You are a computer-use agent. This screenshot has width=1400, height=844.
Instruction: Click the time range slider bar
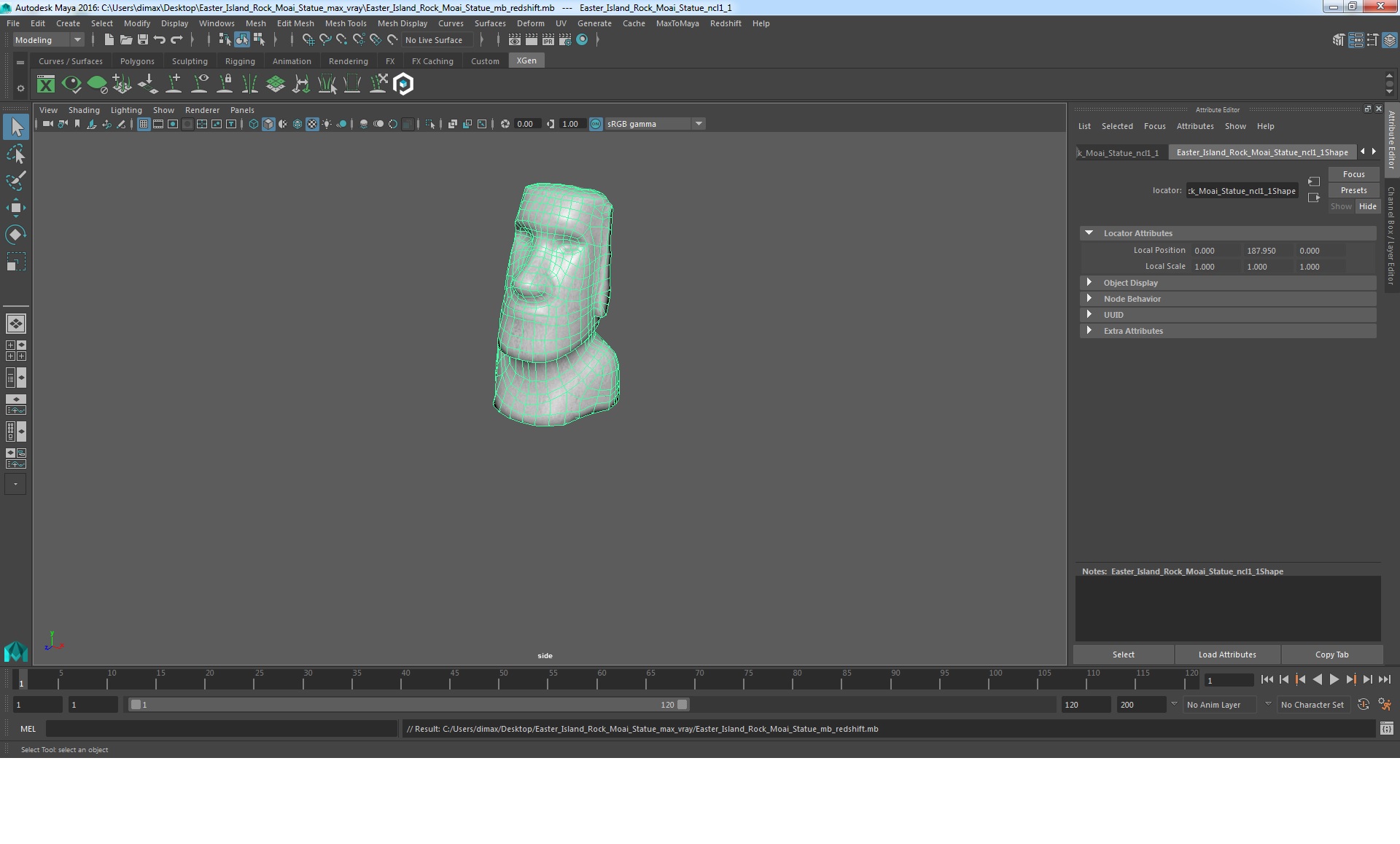tap(408, 705)
